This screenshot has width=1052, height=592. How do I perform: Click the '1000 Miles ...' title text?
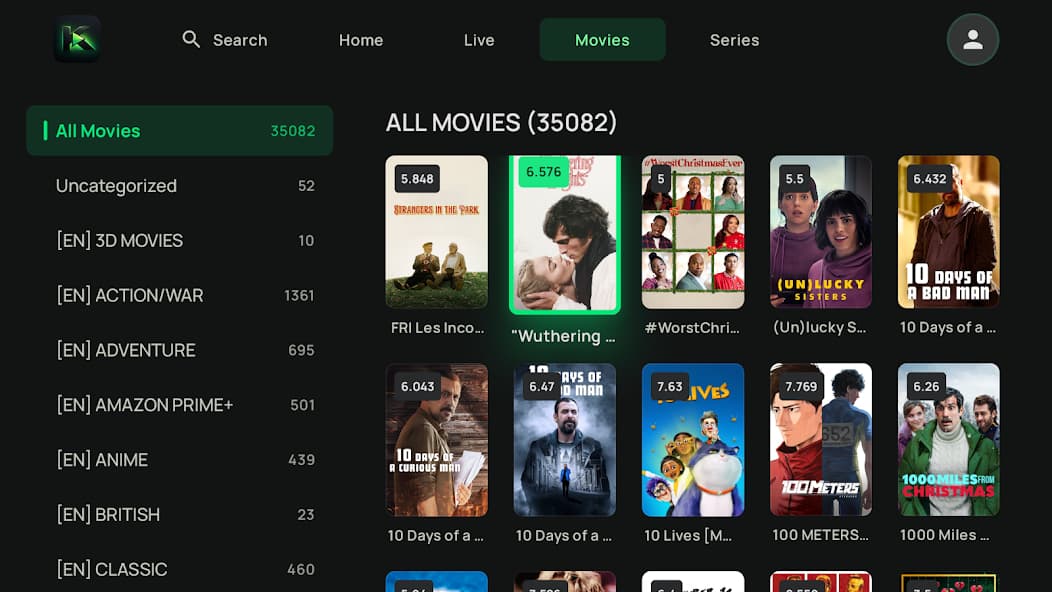pyautogui.click(x=945, y=535)
